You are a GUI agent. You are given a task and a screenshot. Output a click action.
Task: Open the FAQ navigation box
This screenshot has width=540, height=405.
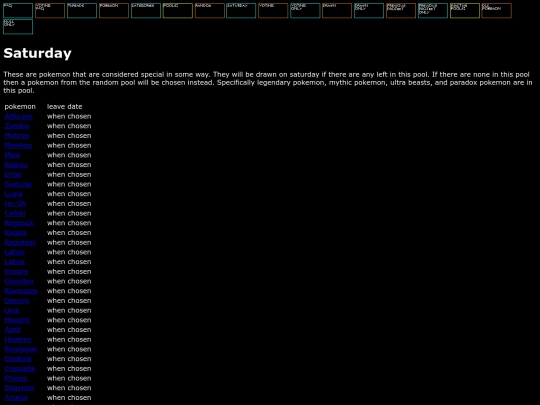click(x=18, y=11)
